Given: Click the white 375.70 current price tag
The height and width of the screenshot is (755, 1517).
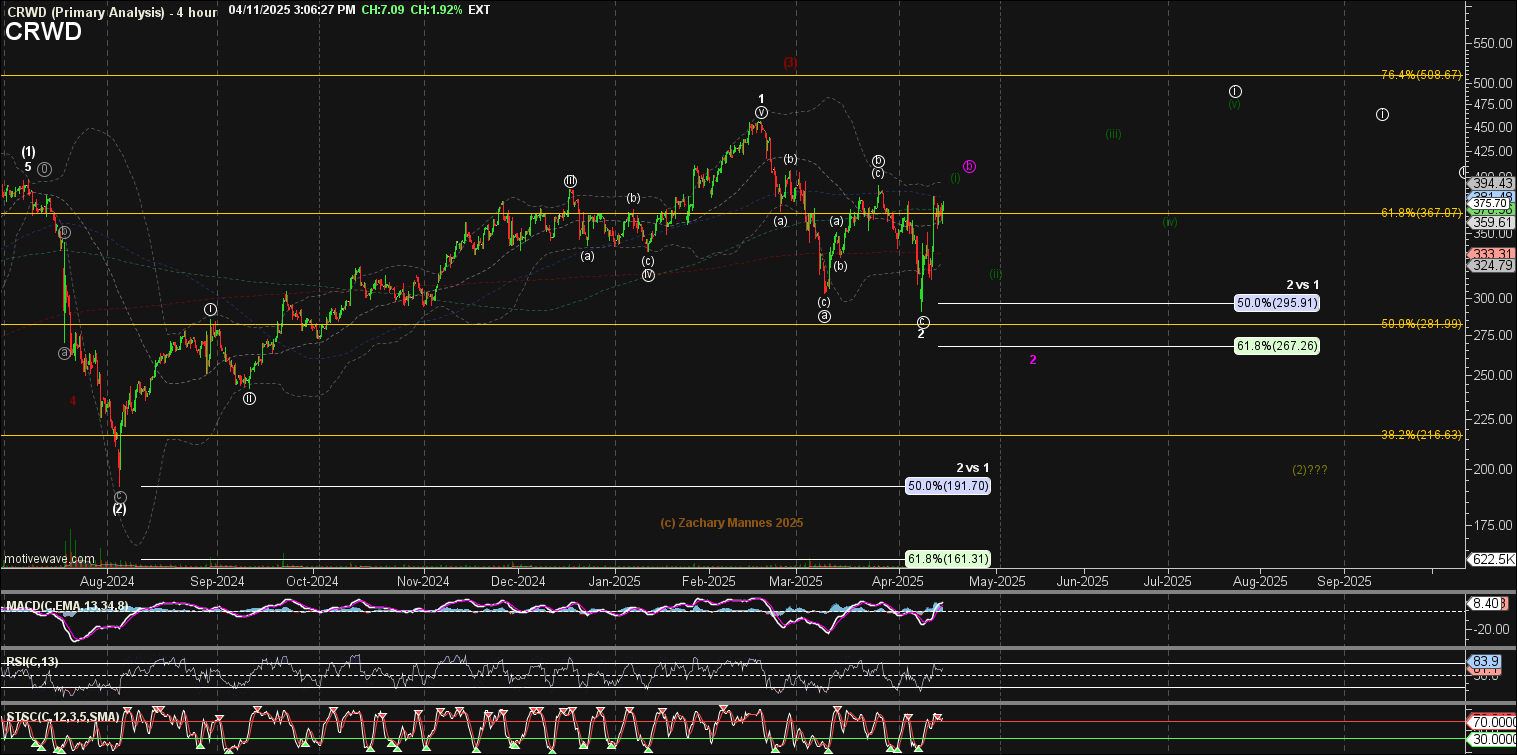Looking at the screenshot, I should click(1490, 202).
